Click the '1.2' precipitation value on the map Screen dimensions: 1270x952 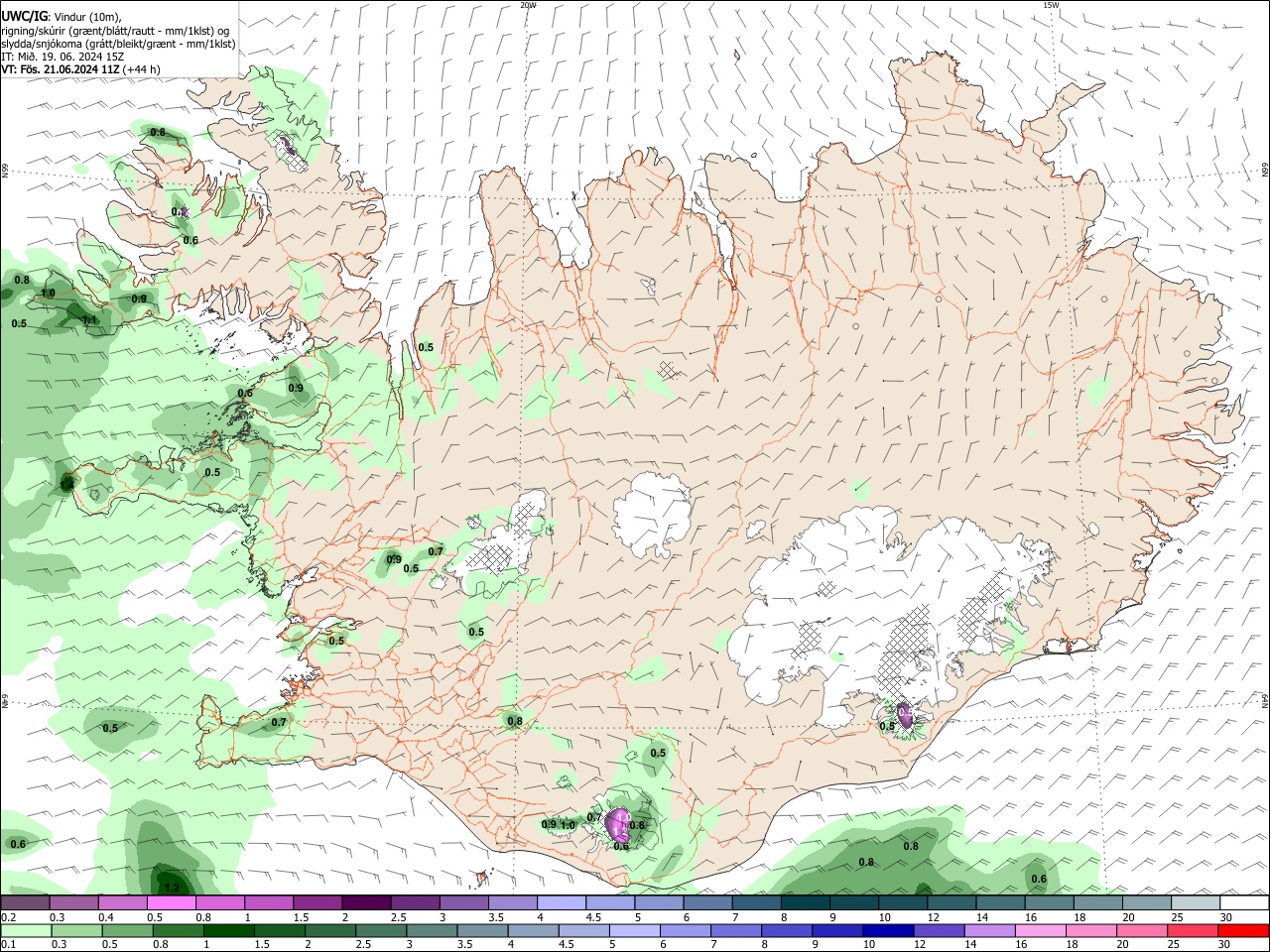coord(171,888)
